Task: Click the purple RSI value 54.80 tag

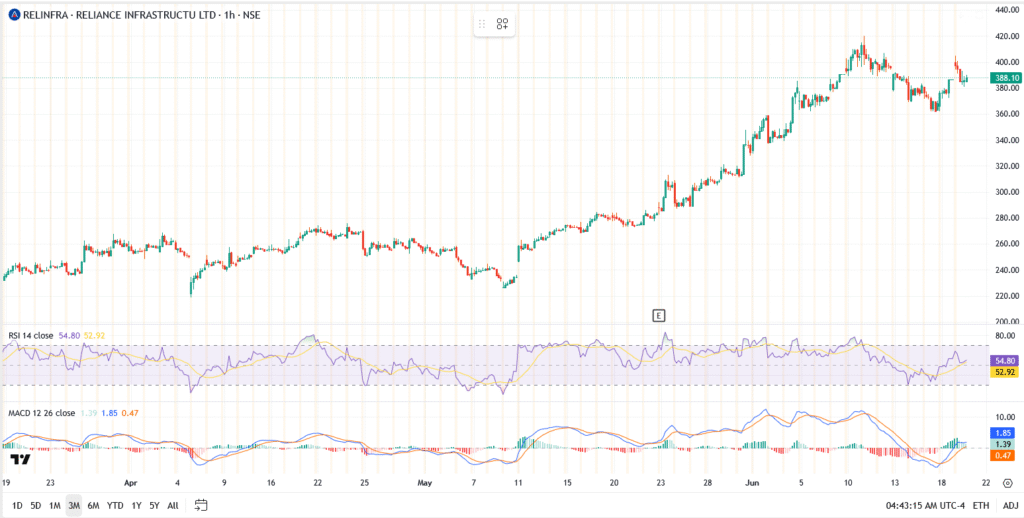Action: 1004,360
